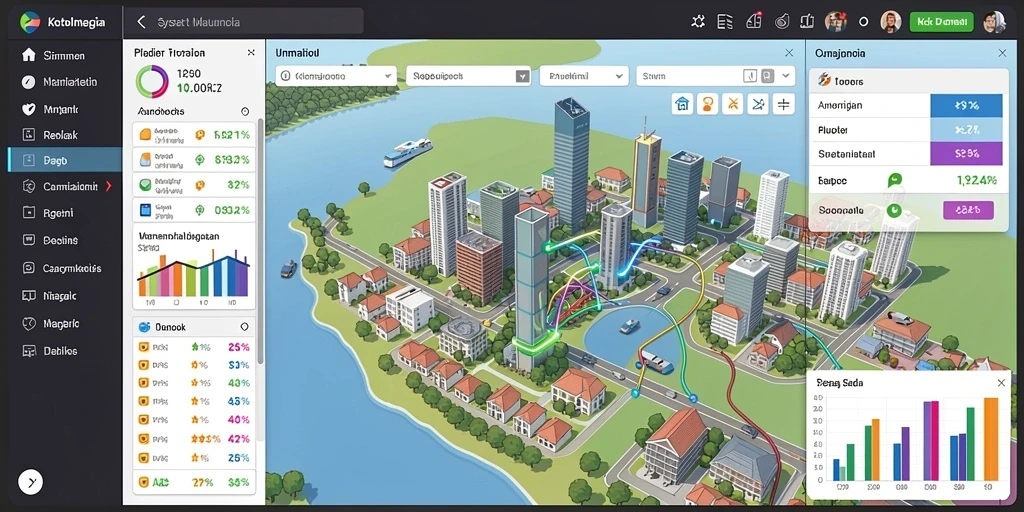Select Dagb in the left sidebar
The height and width of the screenshot is (512, 1024).
tap(65, 160)
